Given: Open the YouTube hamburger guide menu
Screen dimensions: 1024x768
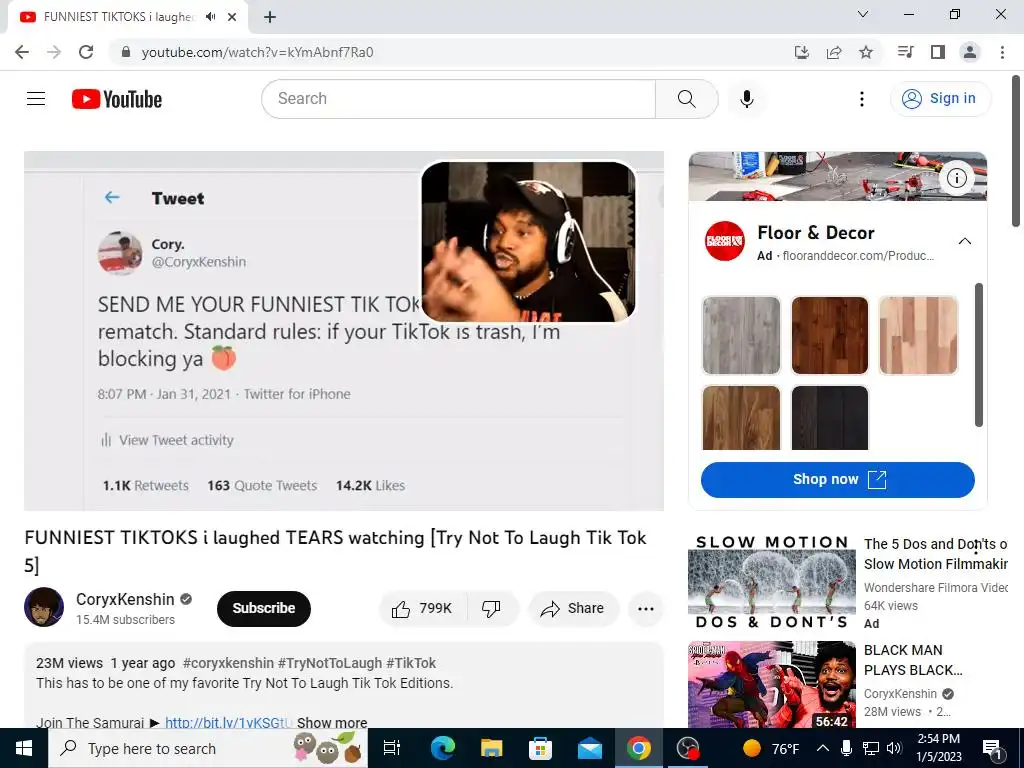Looking at the screenshot, I should [36, 99].
